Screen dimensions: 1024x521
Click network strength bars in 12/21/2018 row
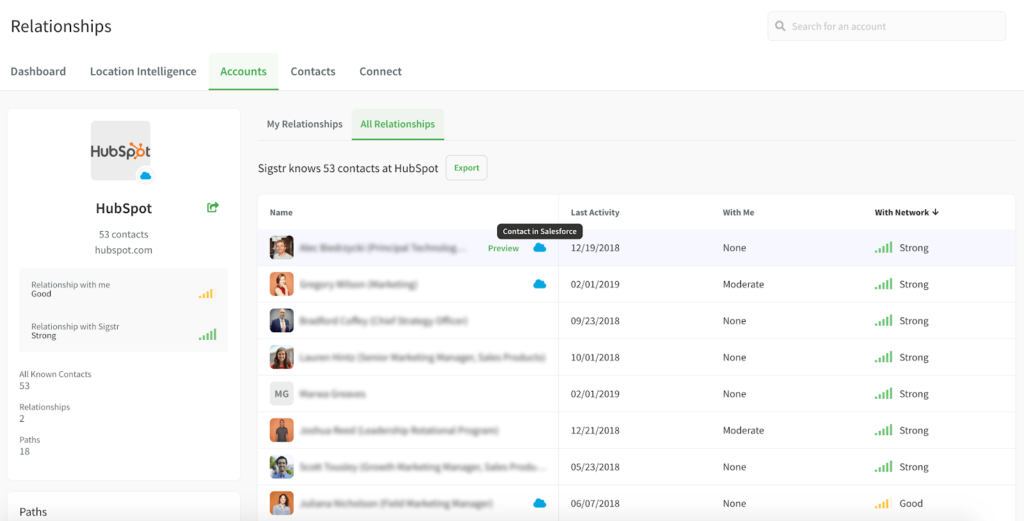[884, 430]
